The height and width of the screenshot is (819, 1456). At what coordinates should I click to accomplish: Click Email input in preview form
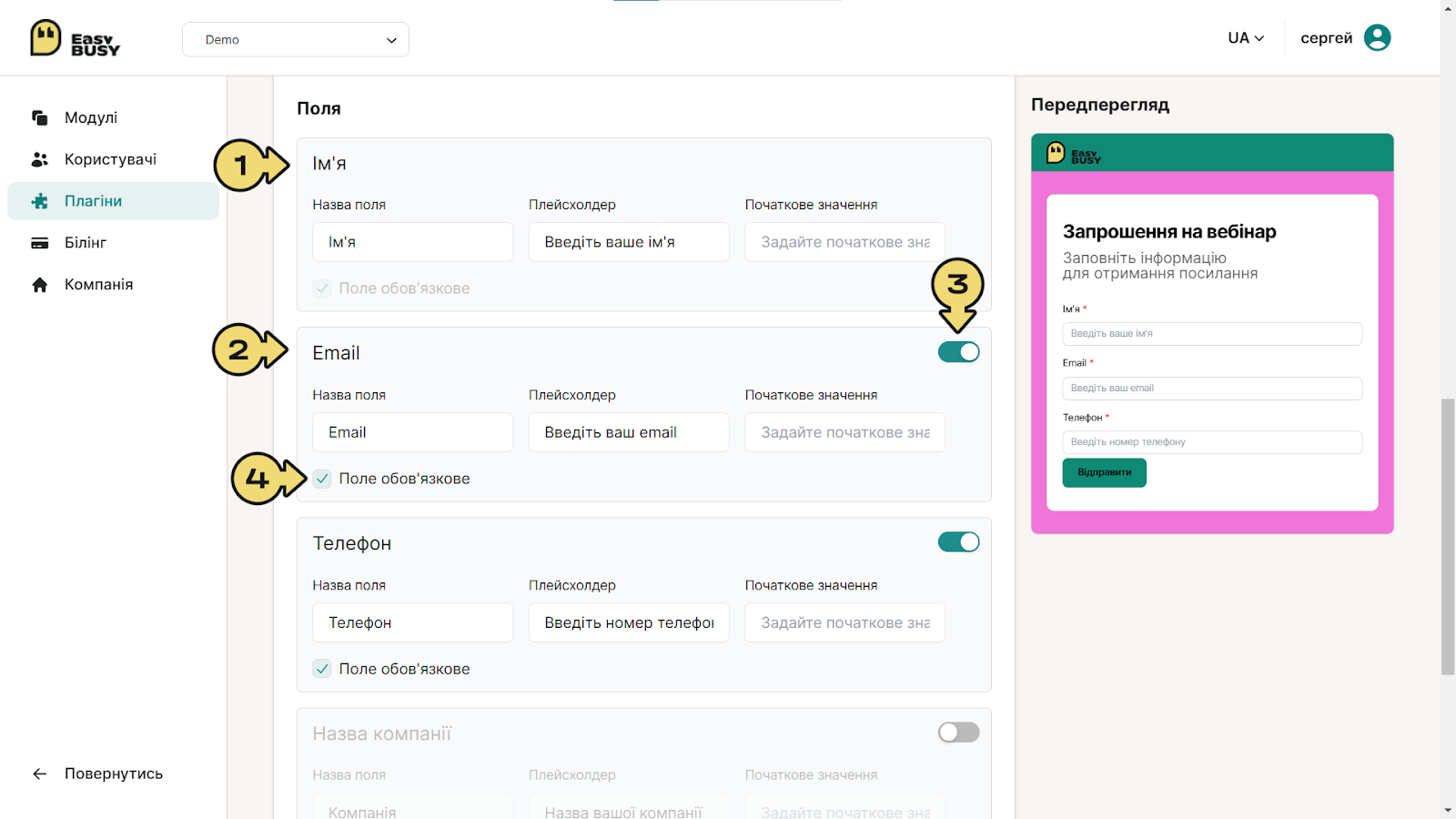[1212, 389]
